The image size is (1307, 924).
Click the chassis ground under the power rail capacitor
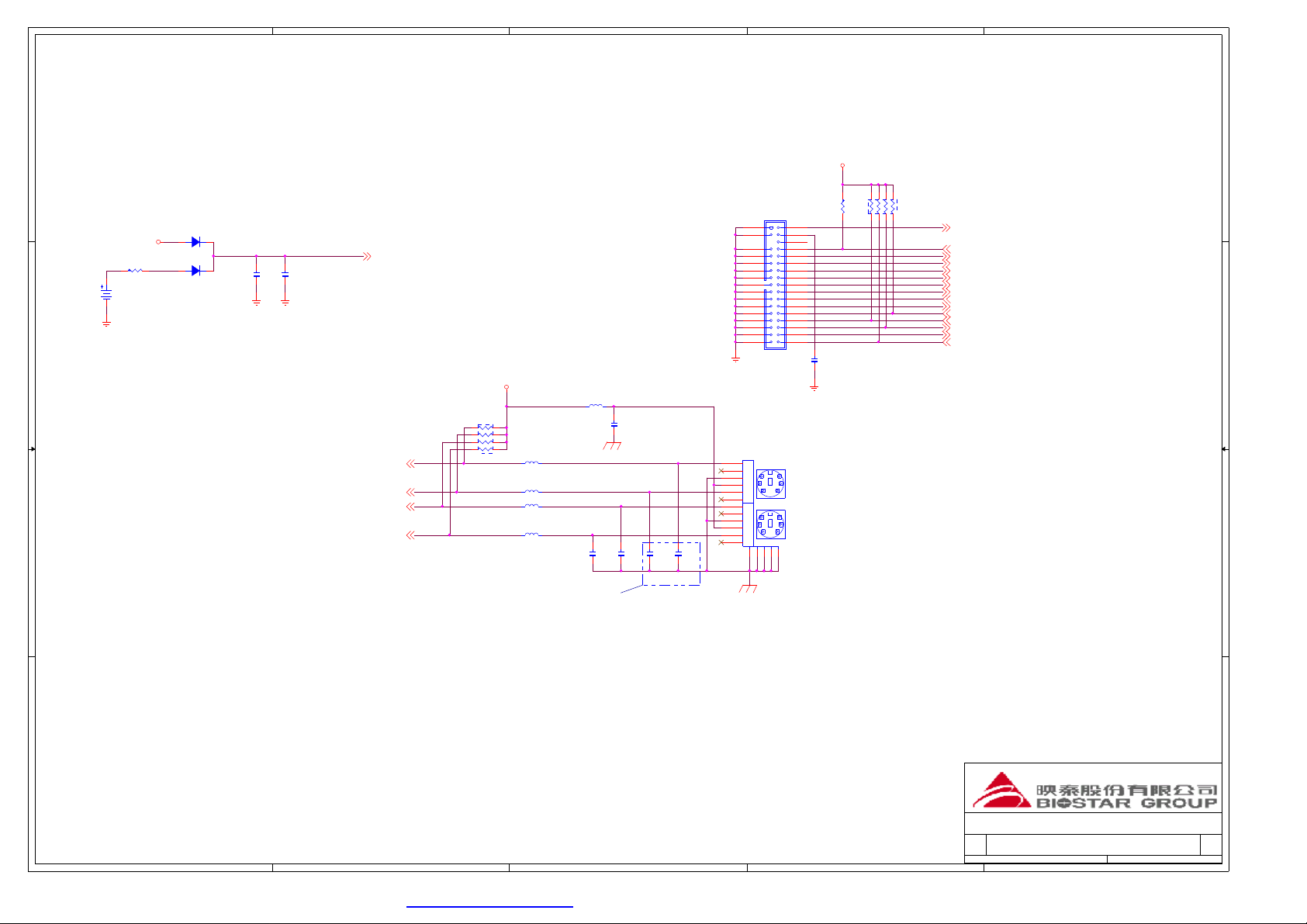point(613,446)
